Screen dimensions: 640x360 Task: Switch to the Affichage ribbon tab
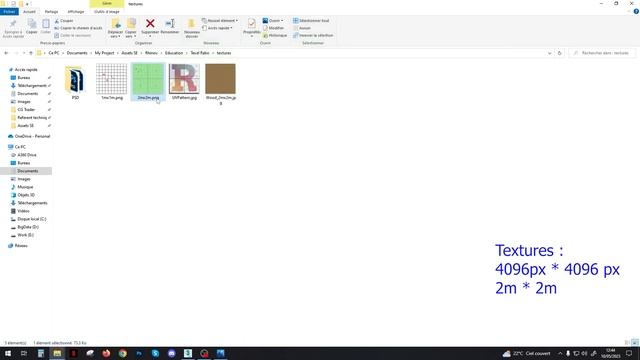click(x=76, y=12)
